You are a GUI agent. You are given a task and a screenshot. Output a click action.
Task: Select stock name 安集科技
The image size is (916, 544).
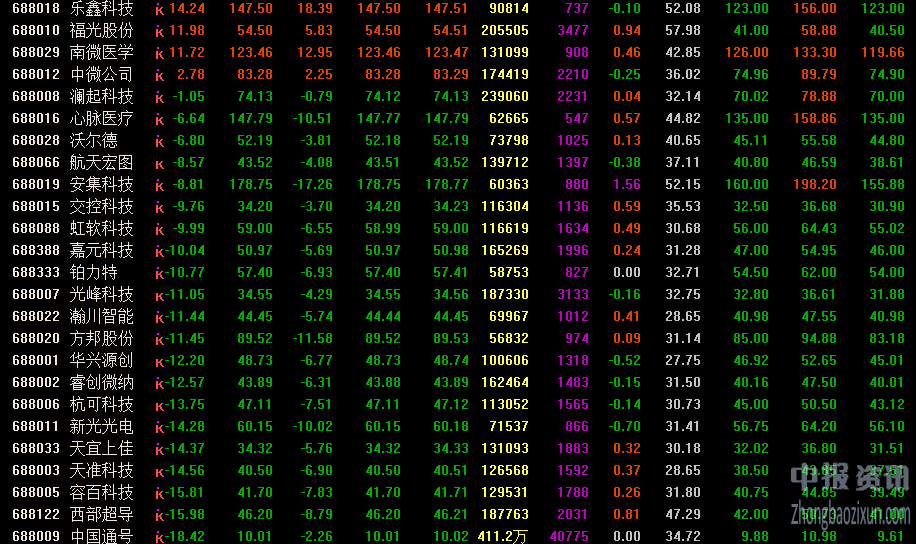pos(102,185)
